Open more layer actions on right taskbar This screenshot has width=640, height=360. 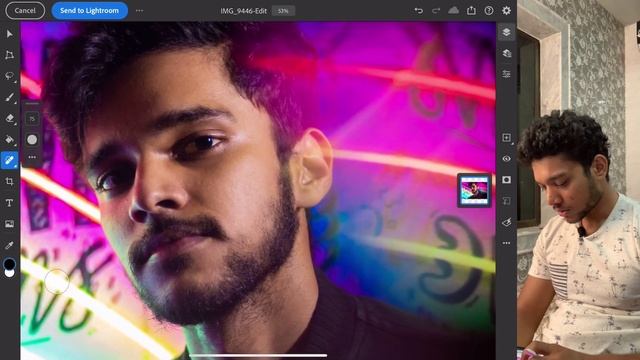(507, 243)
